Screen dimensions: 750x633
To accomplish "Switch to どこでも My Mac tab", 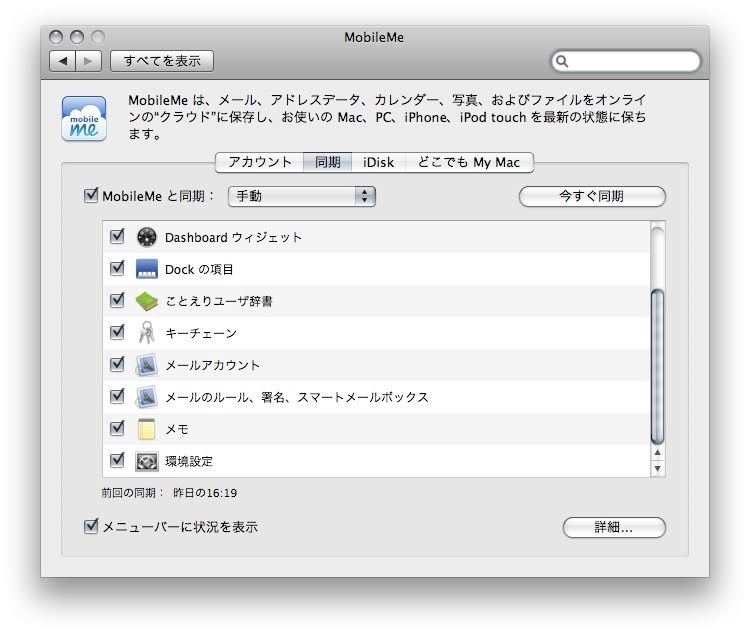I will pyautogui.click(x=469, y=163).
